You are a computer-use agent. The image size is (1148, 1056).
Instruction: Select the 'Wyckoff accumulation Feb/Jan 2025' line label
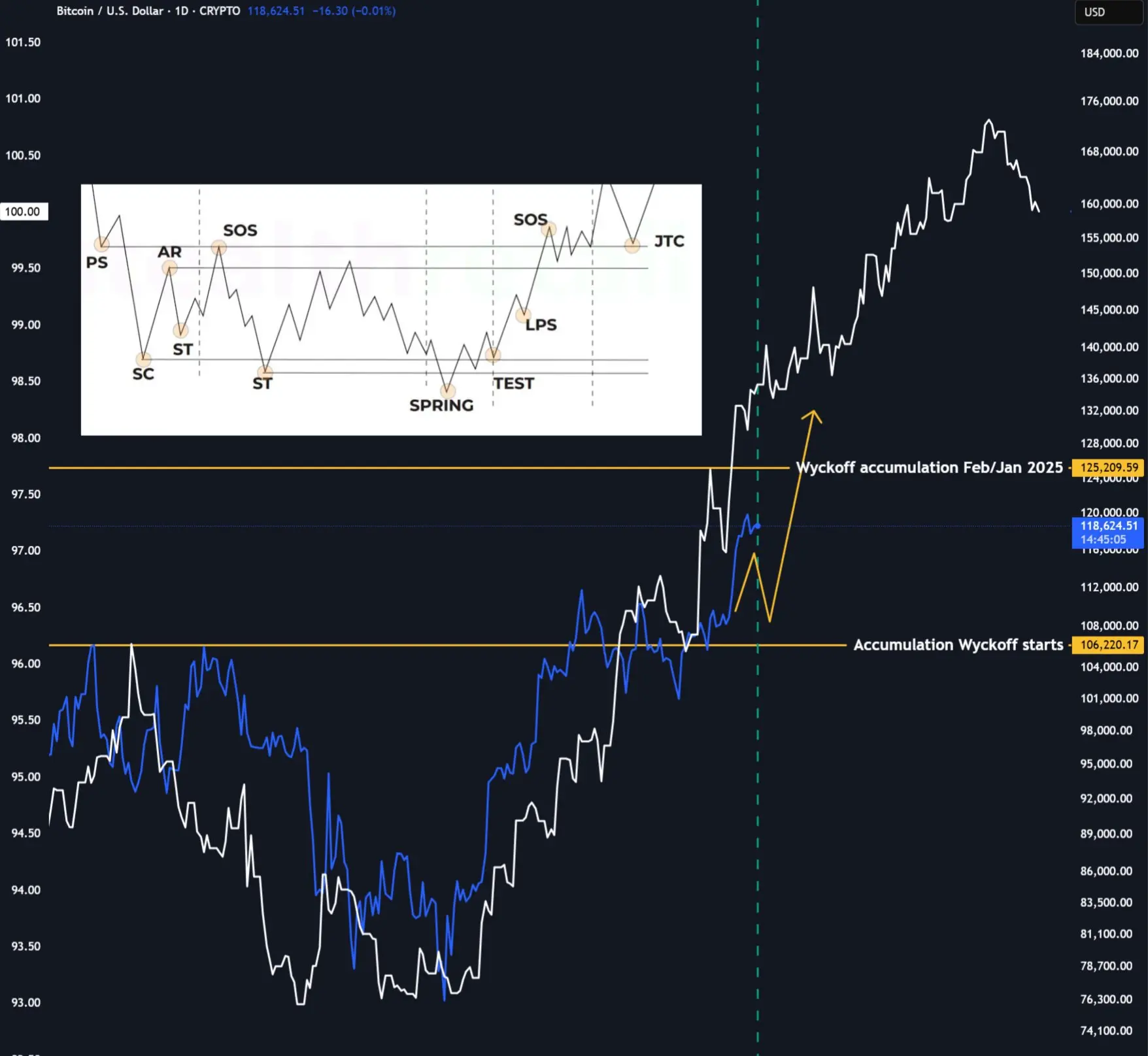click(x=929, y=467)
